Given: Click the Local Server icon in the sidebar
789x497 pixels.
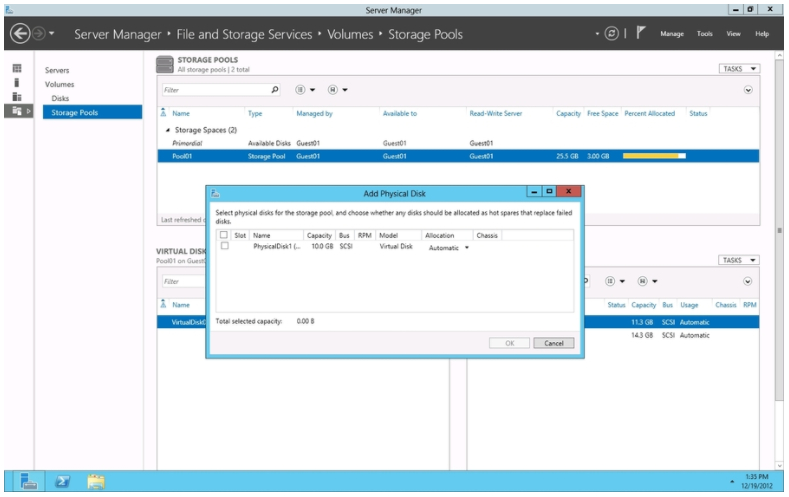Looking at the screenshot, I should 17,82.
